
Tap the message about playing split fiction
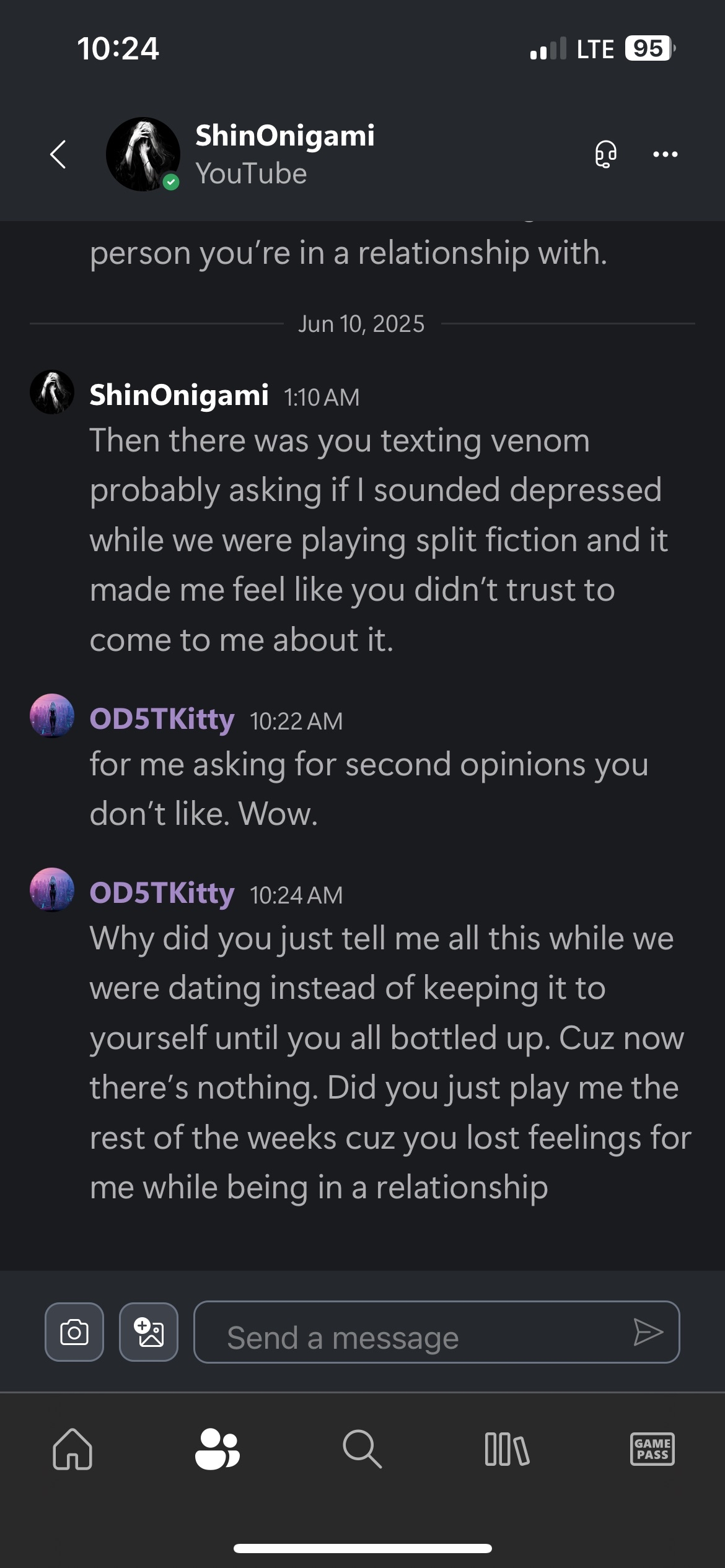[378, 540]
